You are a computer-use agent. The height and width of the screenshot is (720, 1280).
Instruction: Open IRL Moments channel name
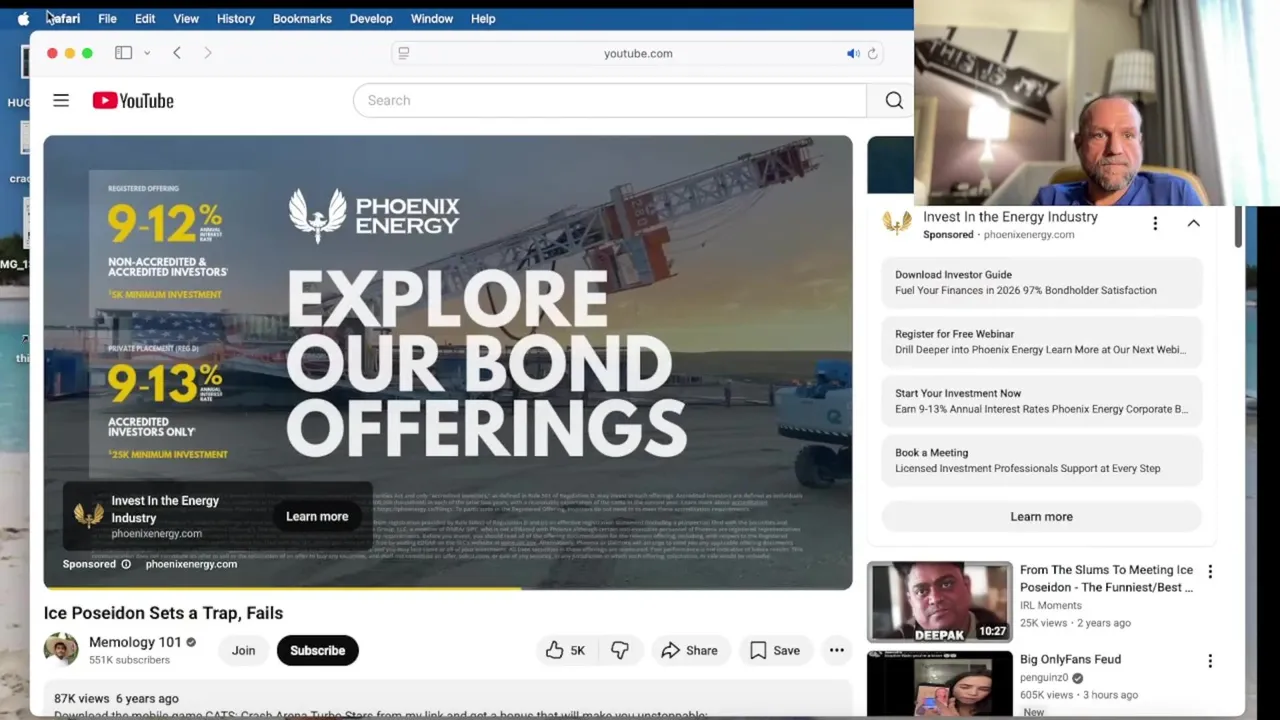pyautogui.click(x=1051, y=605)
